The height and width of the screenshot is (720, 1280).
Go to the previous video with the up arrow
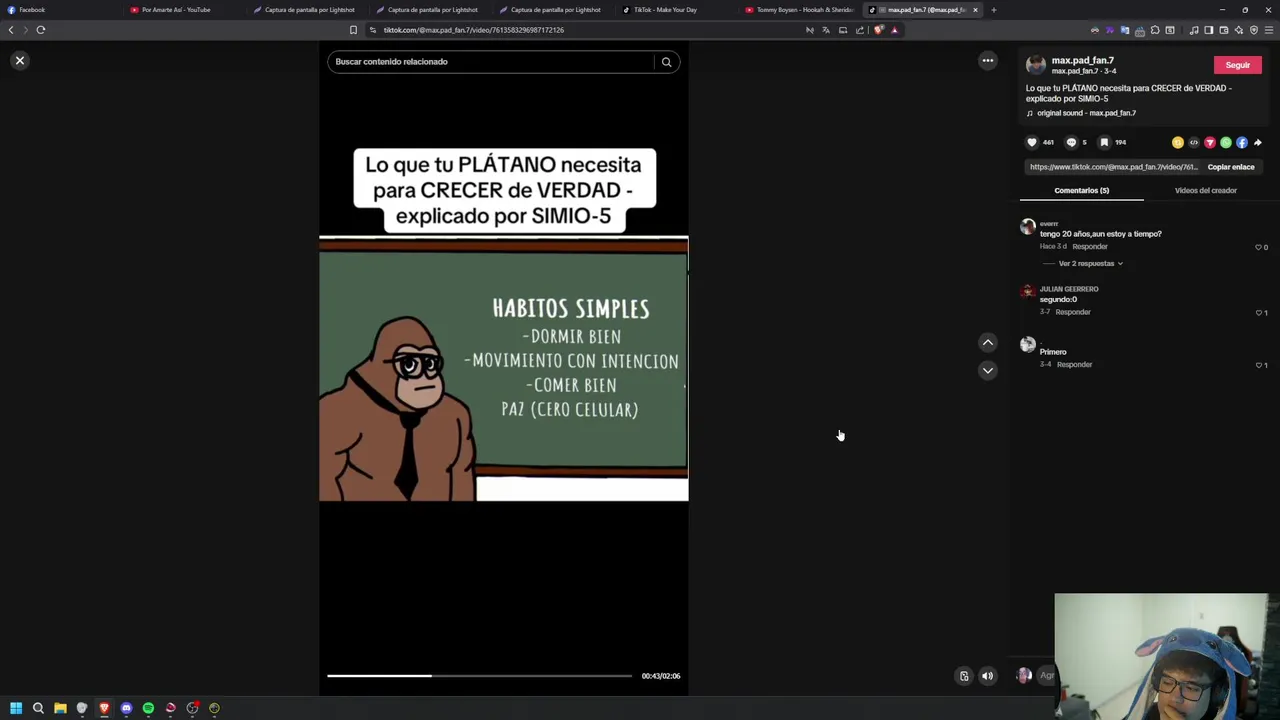987,343
